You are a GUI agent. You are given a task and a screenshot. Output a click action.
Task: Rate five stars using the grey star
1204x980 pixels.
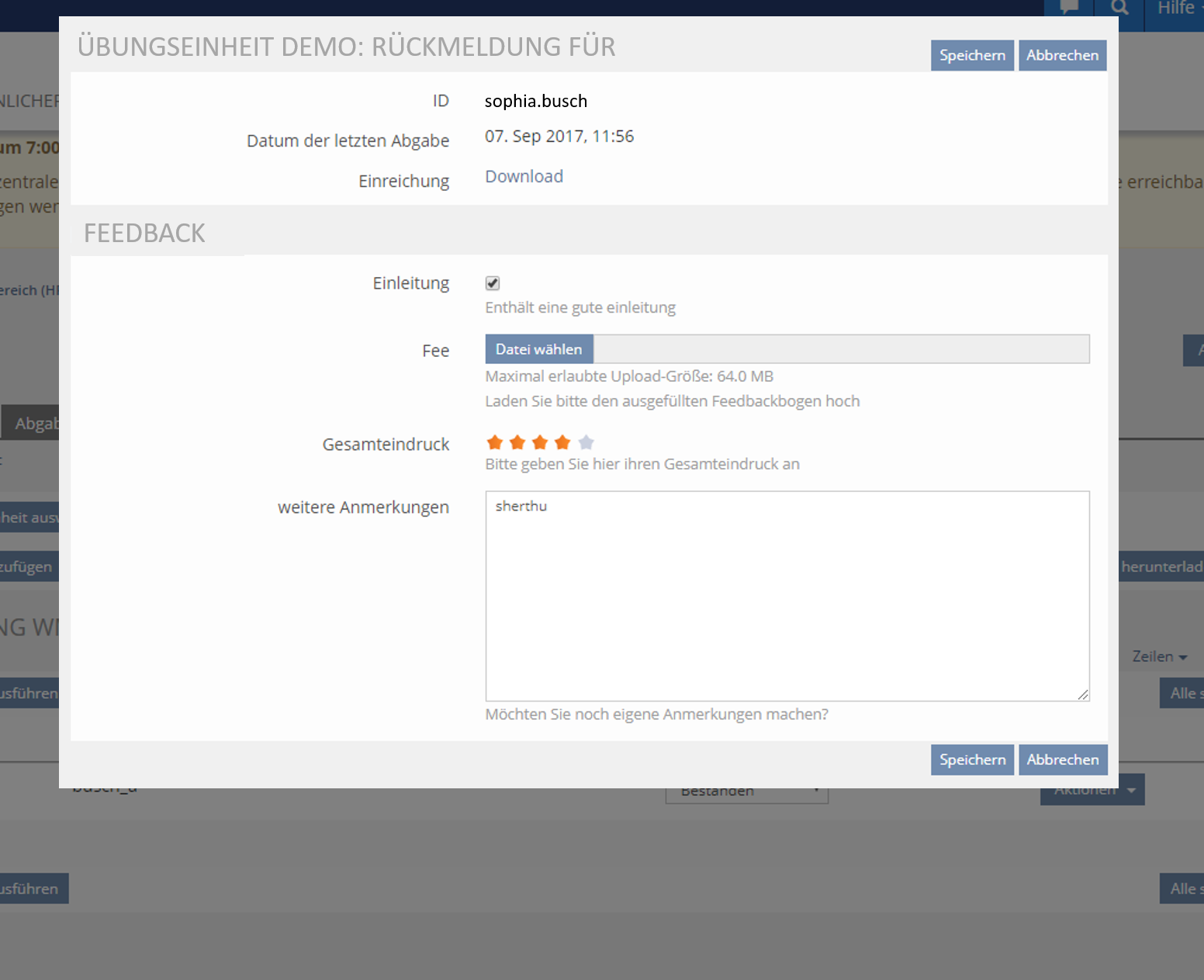click(586, 443)
